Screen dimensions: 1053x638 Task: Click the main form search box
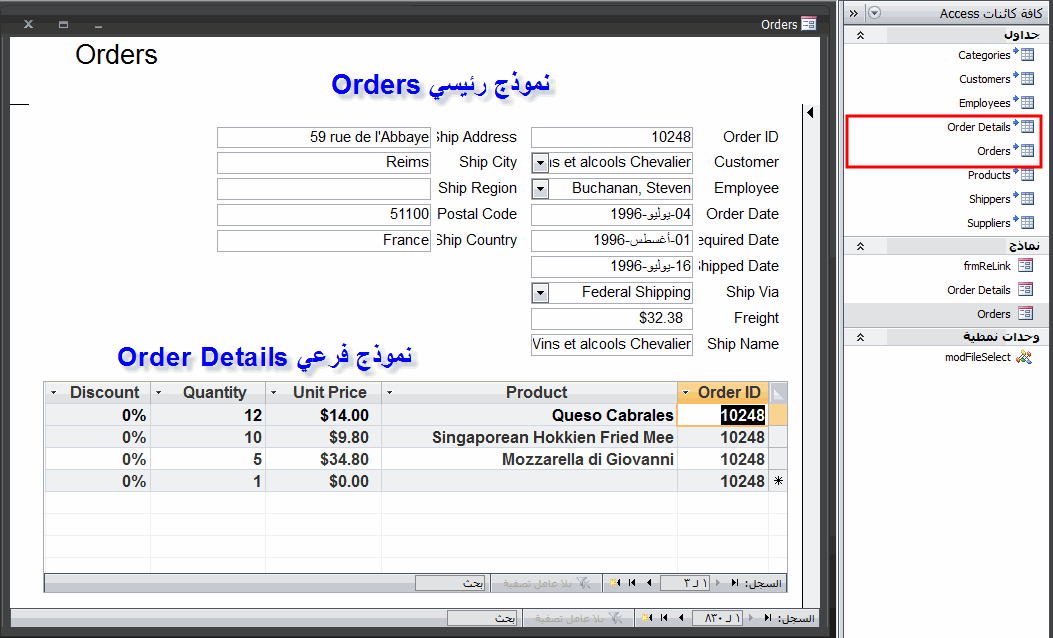[x=482, y=618]
